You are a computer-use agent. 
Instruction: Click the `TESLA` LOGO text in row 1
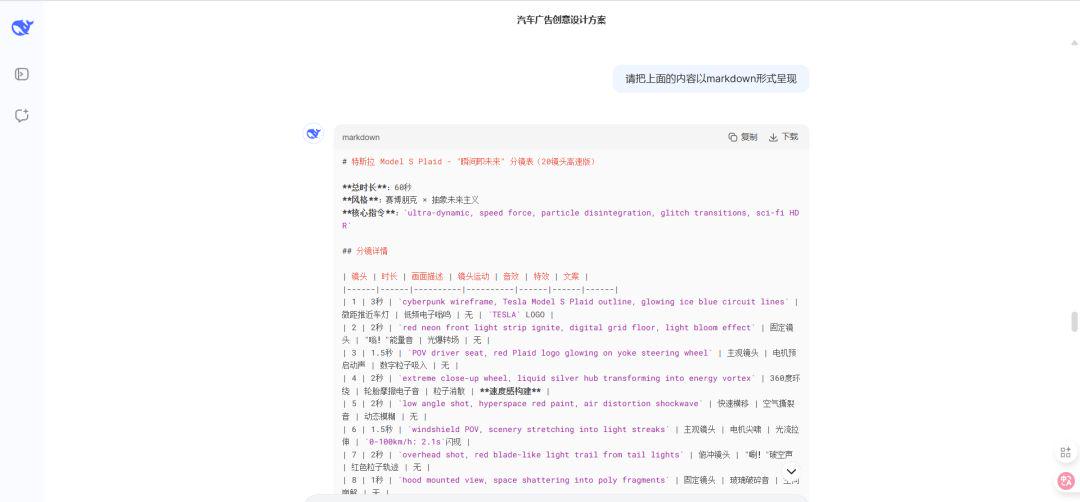point(516,315)
